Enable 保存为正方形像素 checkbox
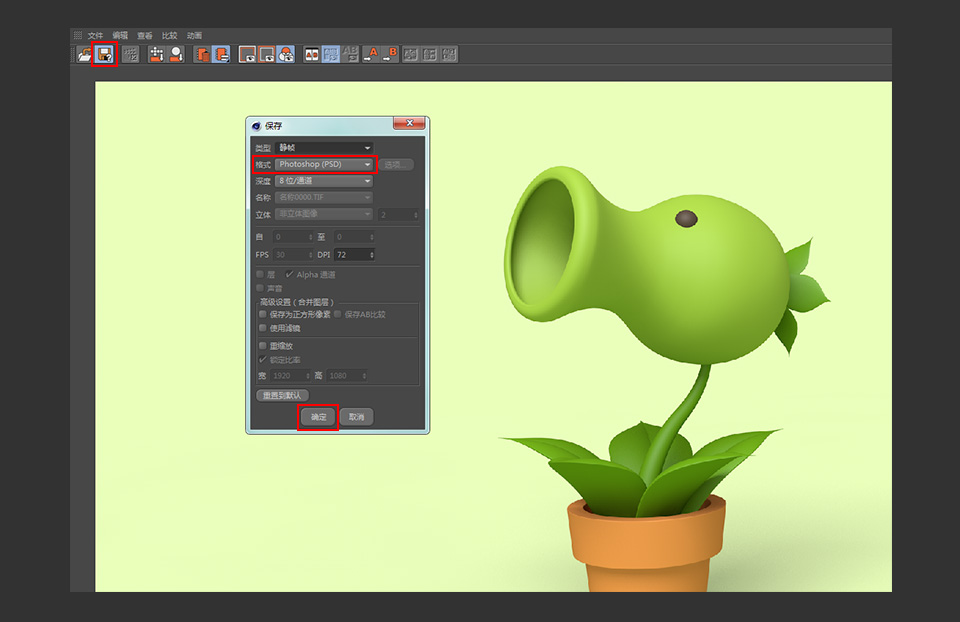Screen dimensions: 960x622 (263, 314)
